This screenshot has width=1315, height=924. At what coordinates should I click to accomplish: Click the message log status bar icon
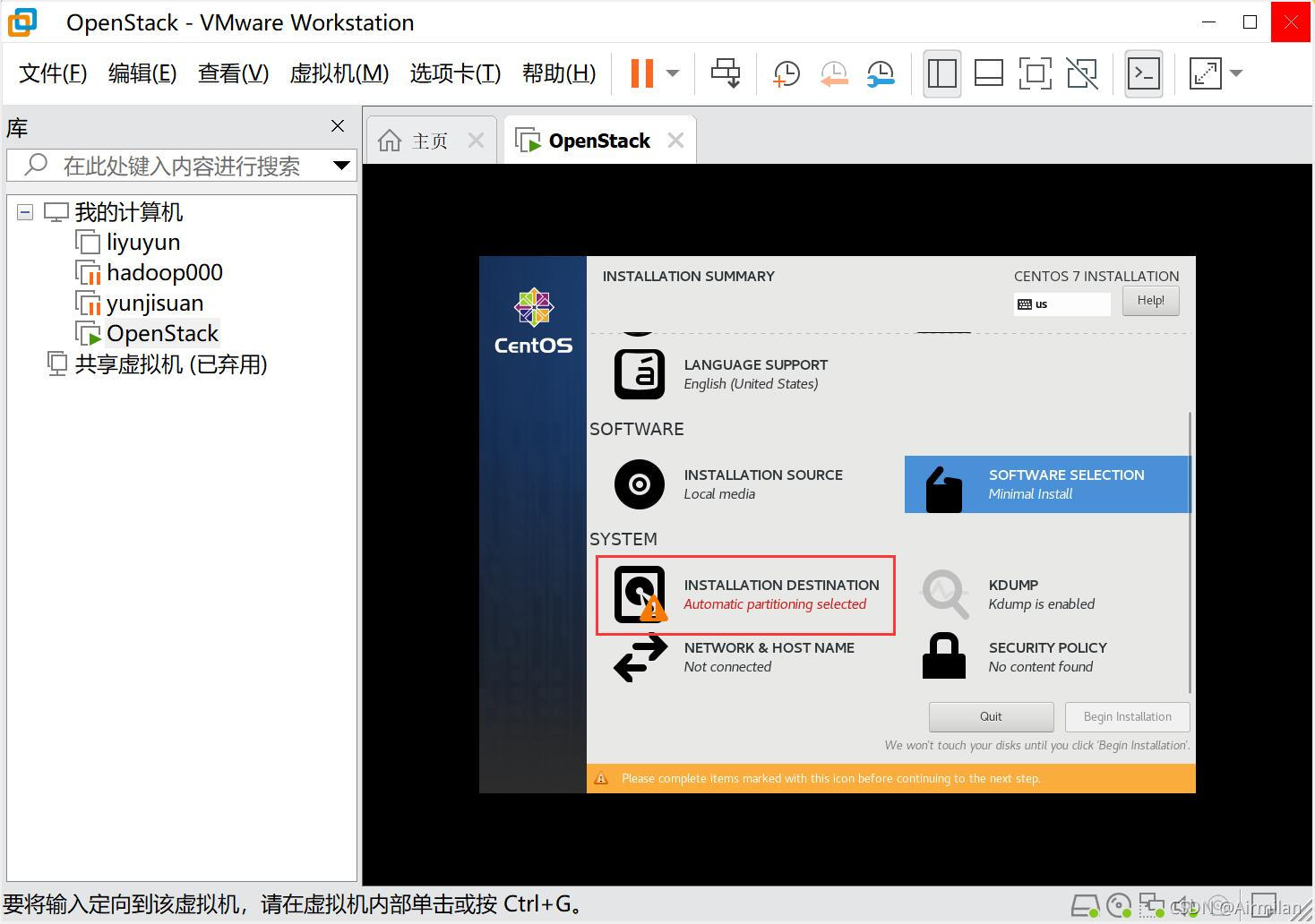pos(1264,906)
